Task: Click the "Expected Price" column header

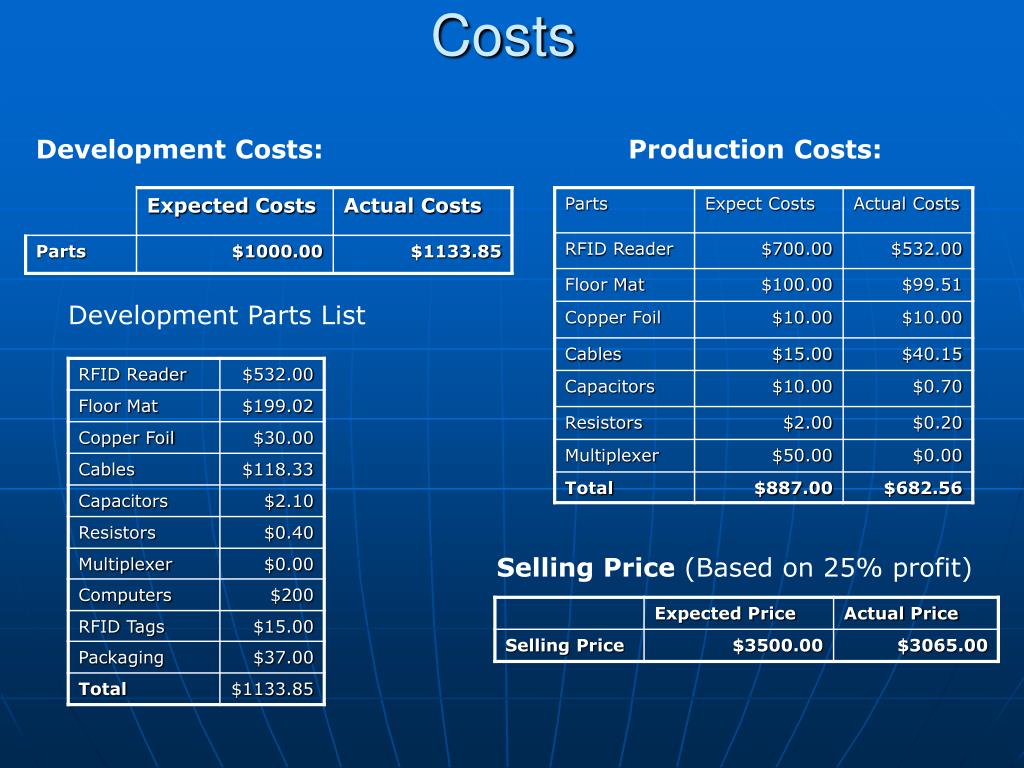Action: coord(725,614)
